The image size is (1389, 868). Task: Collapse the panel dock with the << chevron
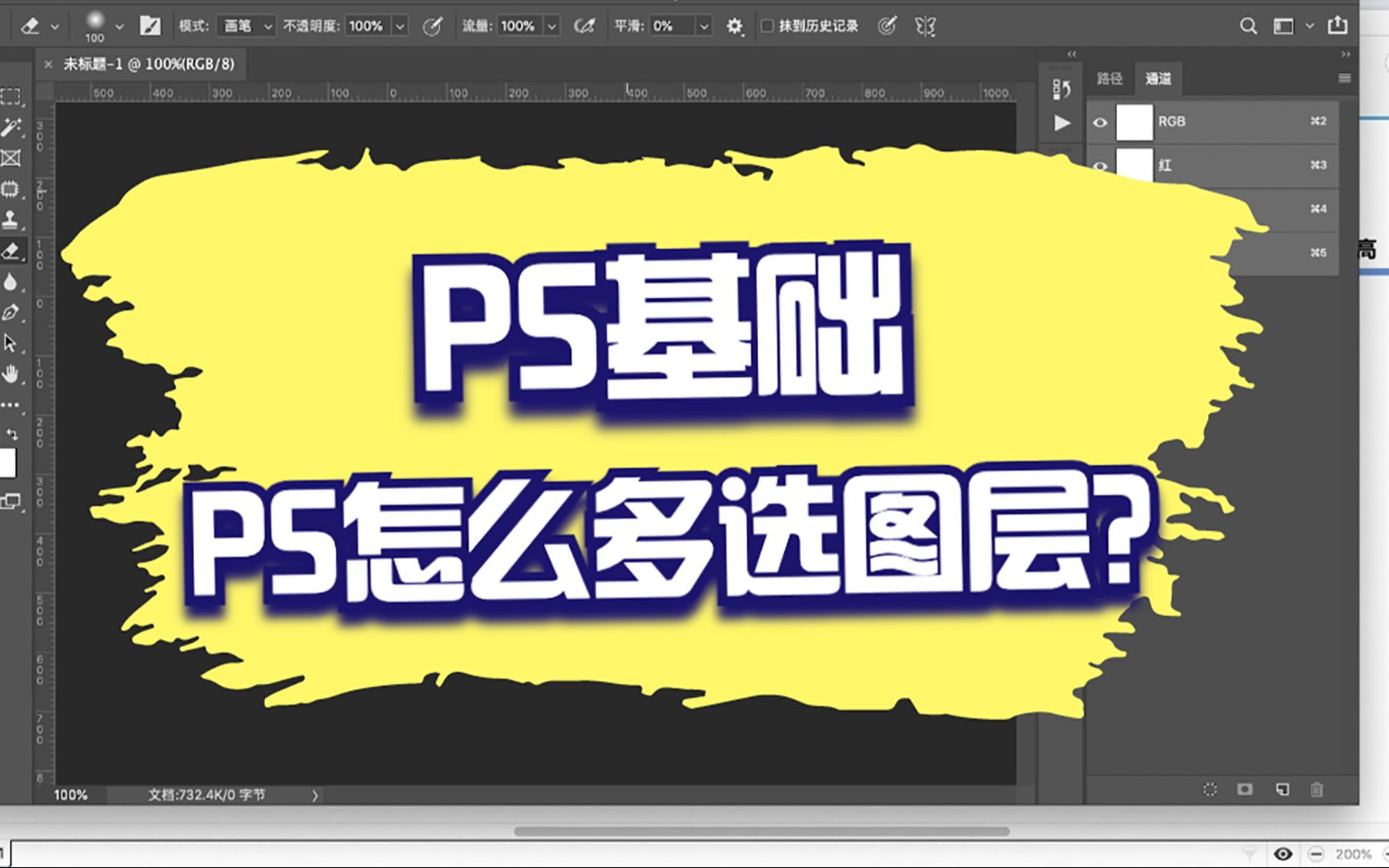pos(1071,55)
